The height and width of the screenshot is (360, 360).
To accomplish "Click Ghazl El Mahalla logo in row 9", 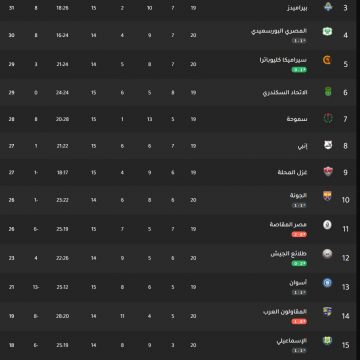I will click(328, 172).
